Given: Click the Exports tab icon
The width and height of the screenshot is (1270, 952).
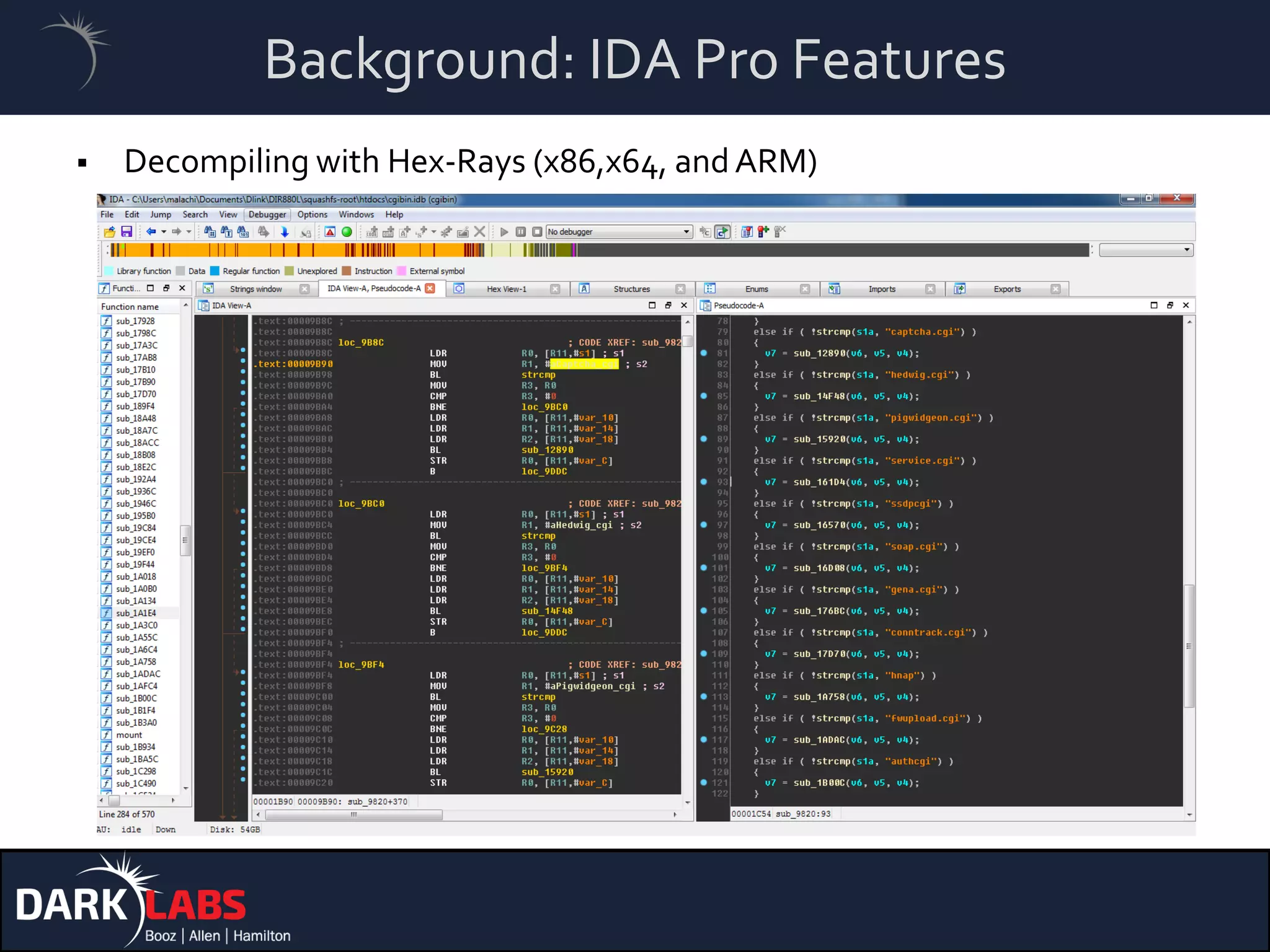Looking at the screenshot, I should 960,289.
